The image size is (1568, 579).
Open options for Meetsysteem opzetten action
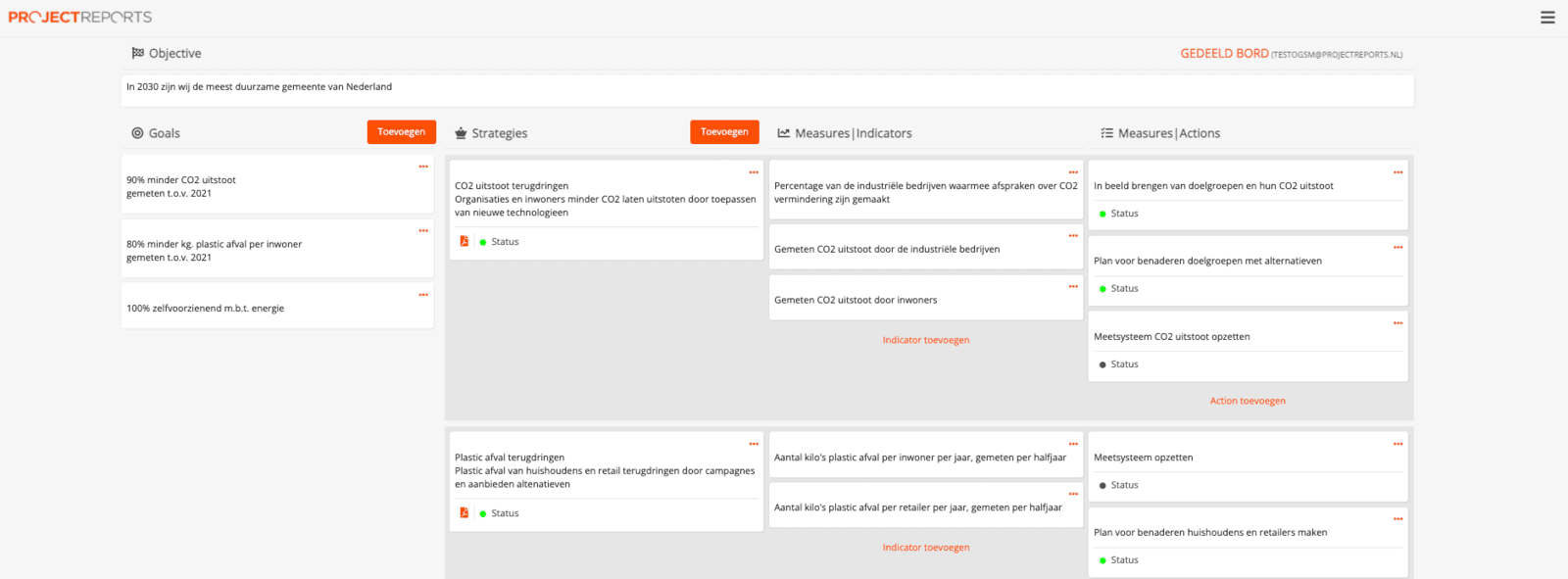point(1398,444)
